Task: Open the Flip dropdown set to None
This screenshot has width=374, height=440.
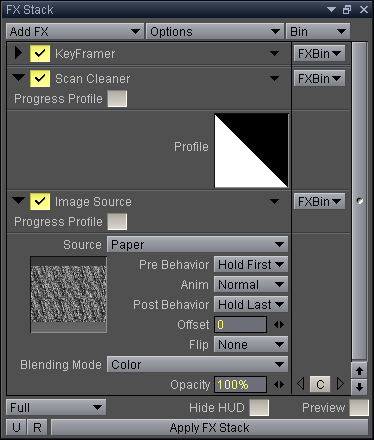Action: point(251,345)
